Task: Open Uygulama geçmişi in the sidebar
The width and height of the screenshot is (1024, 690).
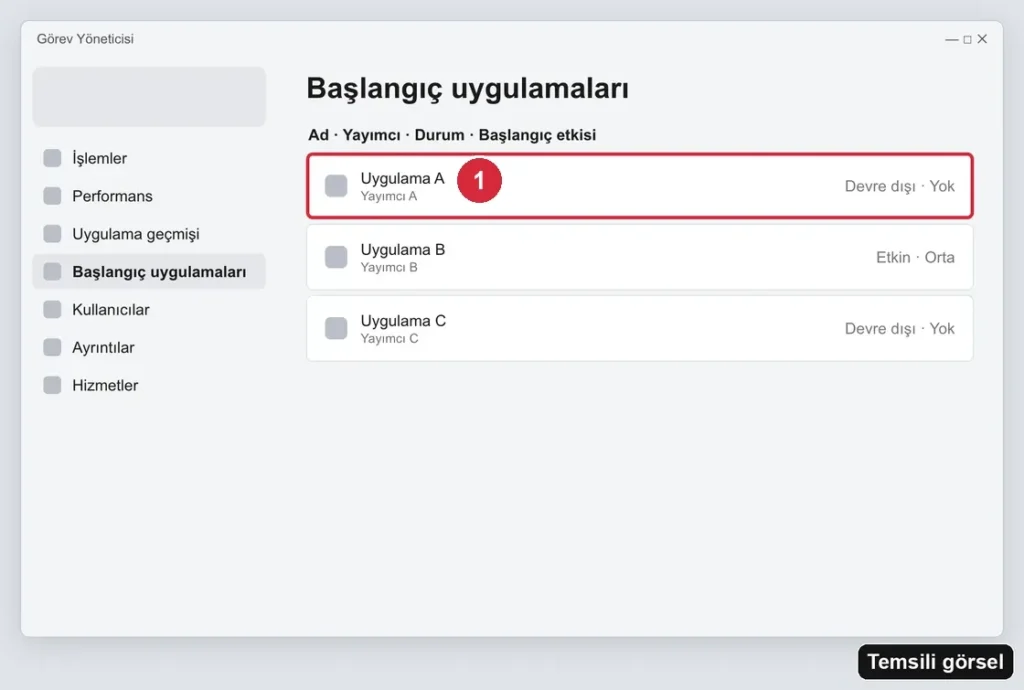Action: pyautogui.click(x=149, y=234)
